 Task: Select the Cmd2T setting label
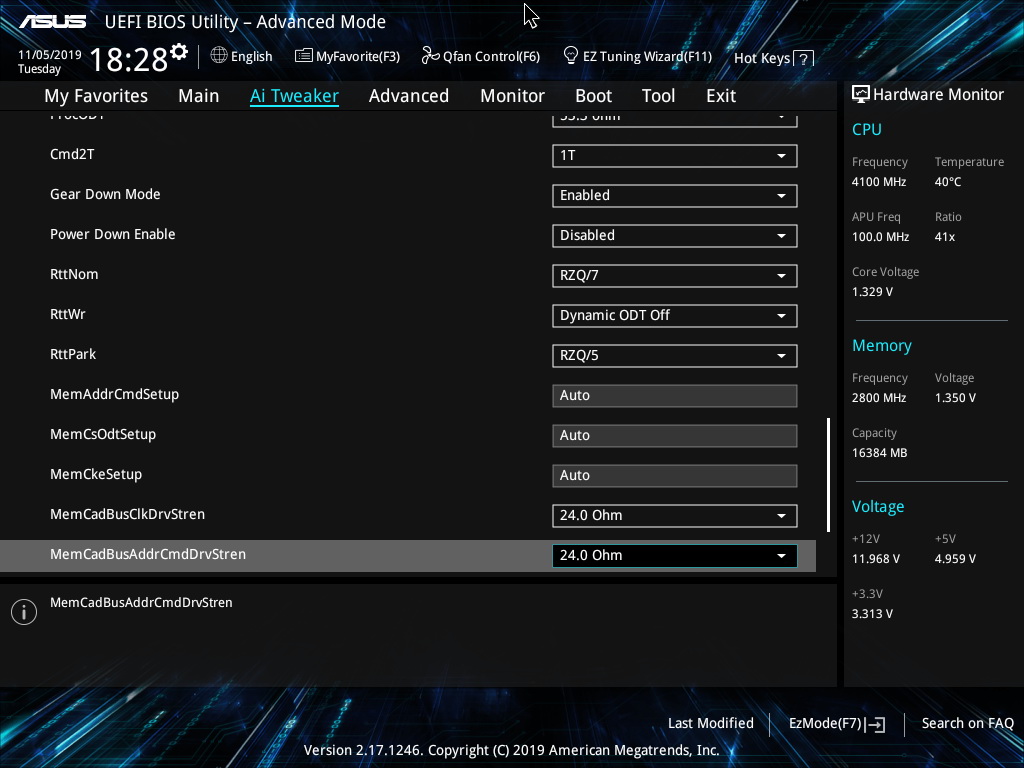pos(72,155)
